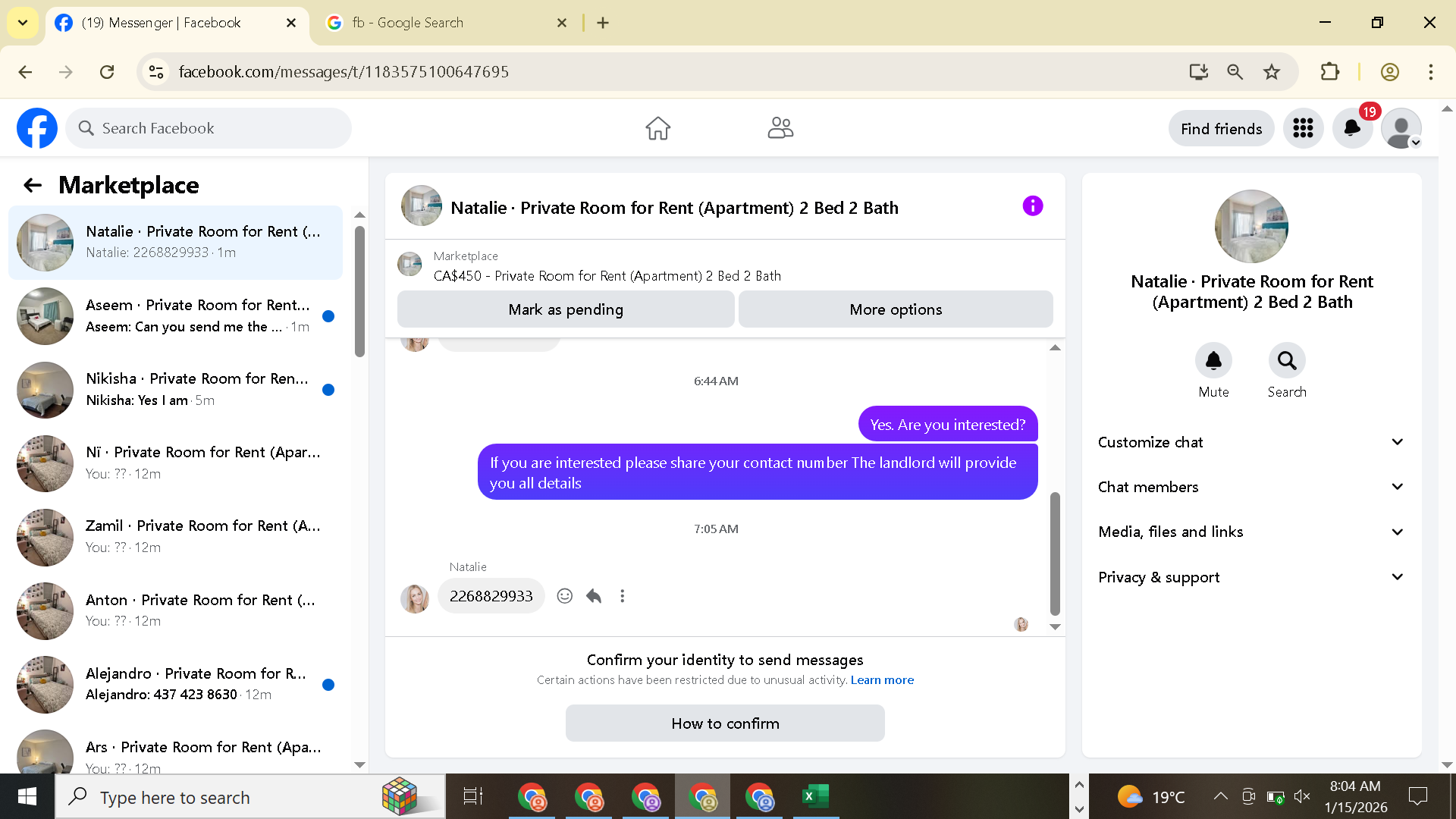Click the Search Facebook input field
The height and width of the screenshot is (819, 1456).
click(220, 128)
